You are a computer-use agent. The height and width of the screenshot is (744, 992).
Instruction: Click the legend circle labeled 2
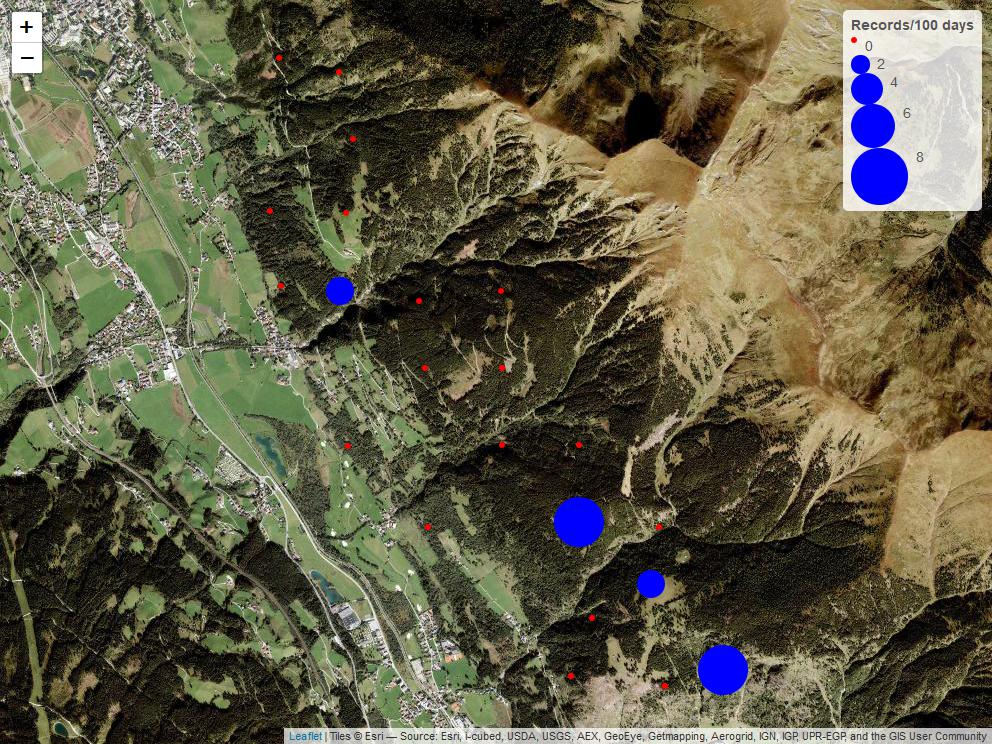860,64
